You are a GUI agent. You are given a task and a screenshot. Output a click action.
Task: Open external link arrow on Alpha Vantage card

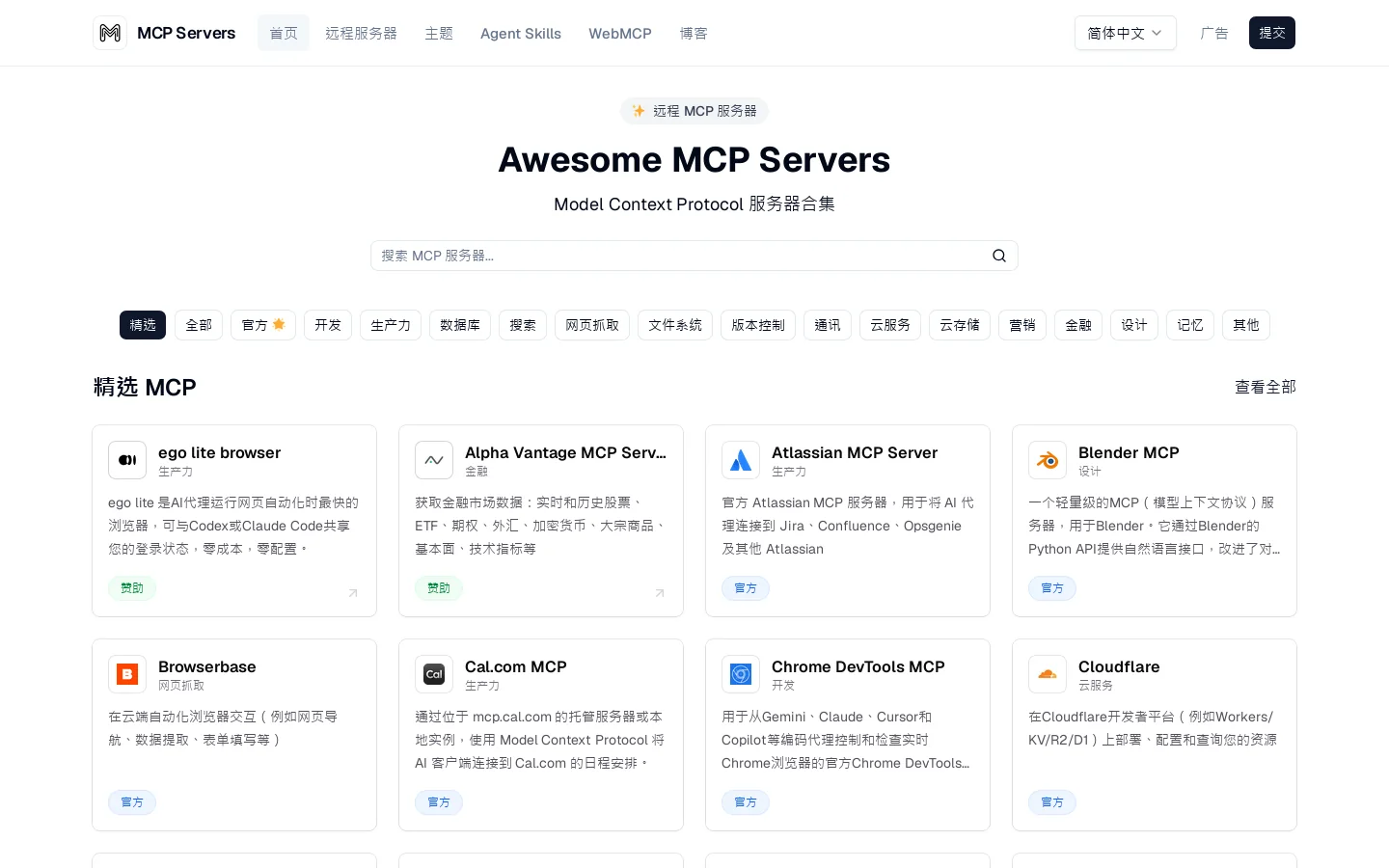[x=660, y=593]
